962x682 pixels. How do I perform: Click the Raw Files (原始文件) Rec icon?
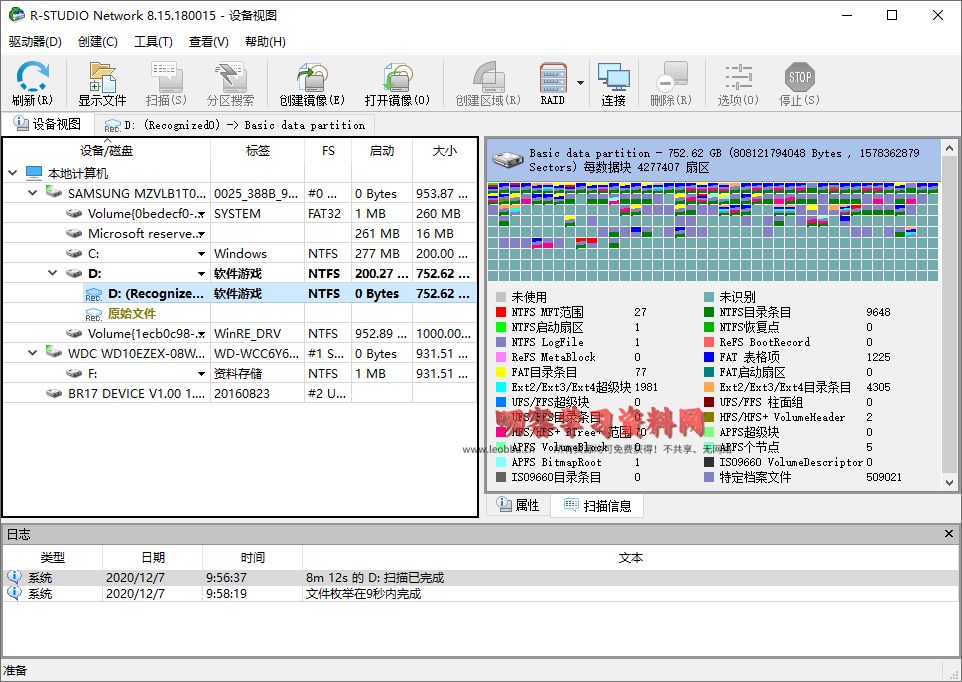[94, 314]
